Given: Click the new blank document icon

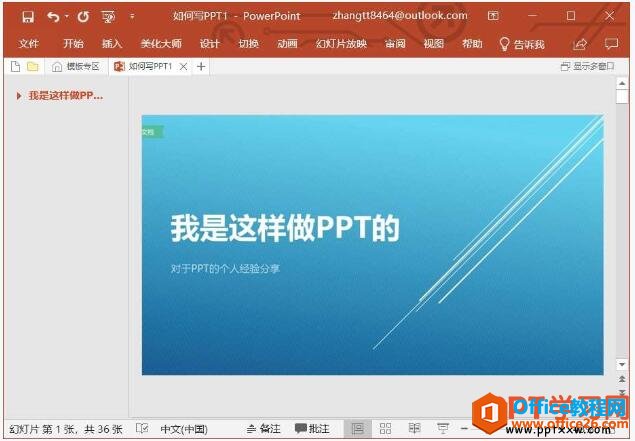Looking at the screenshot, I should [15, 66].
